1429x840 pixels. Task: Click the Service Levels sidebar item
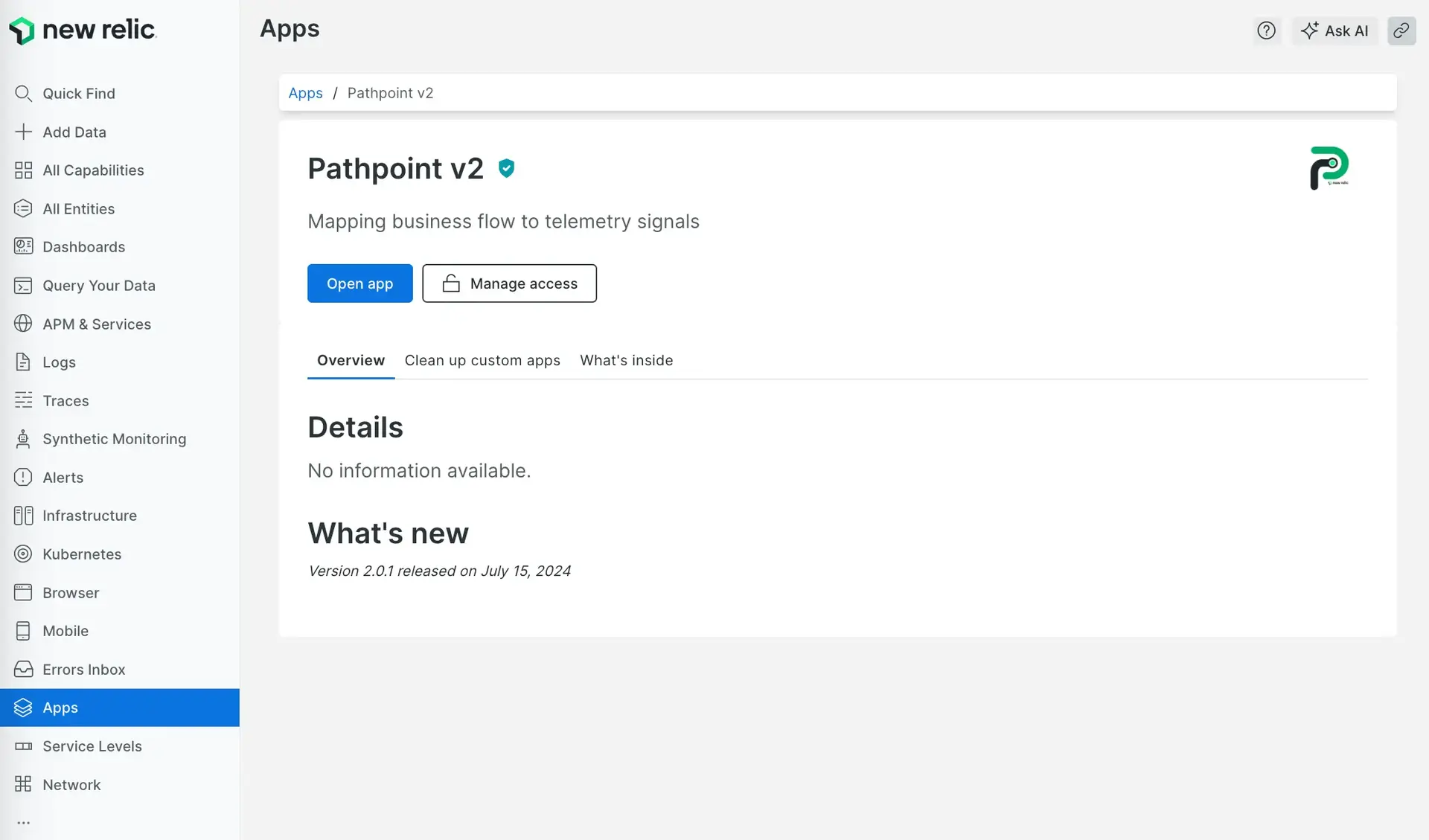click(x=92, y=746)
